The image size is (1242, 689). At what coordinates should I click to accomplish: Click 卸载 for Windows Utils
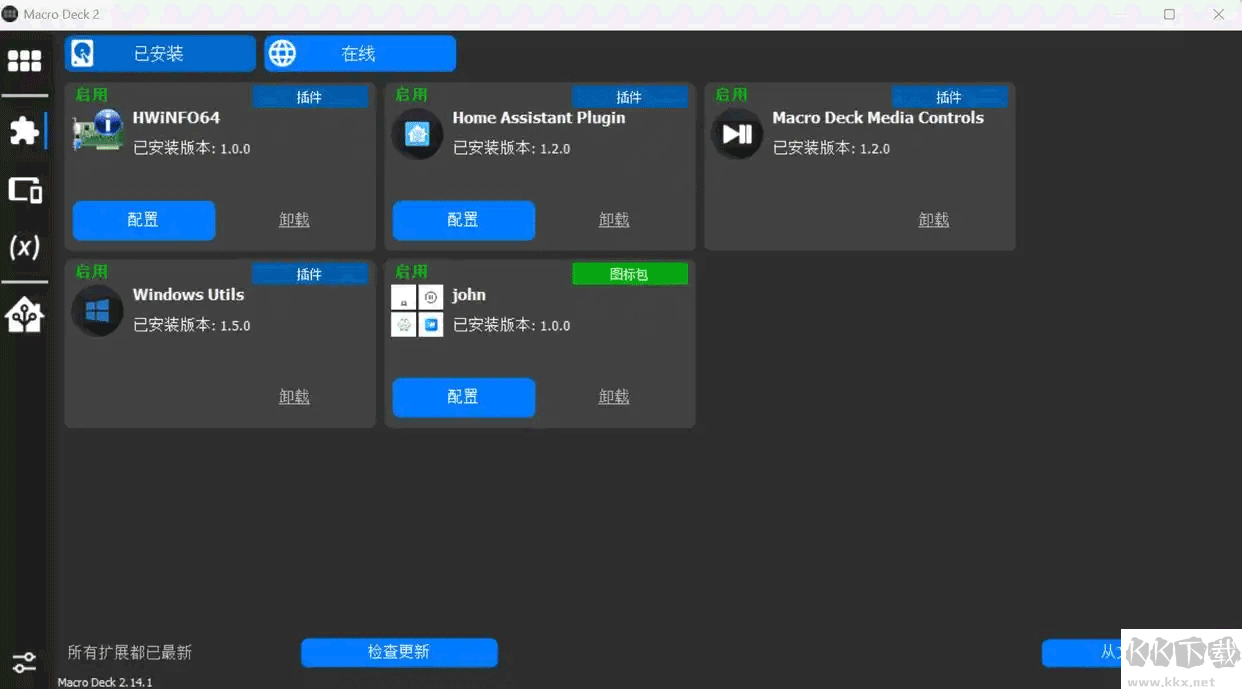[x=294, y=397]
